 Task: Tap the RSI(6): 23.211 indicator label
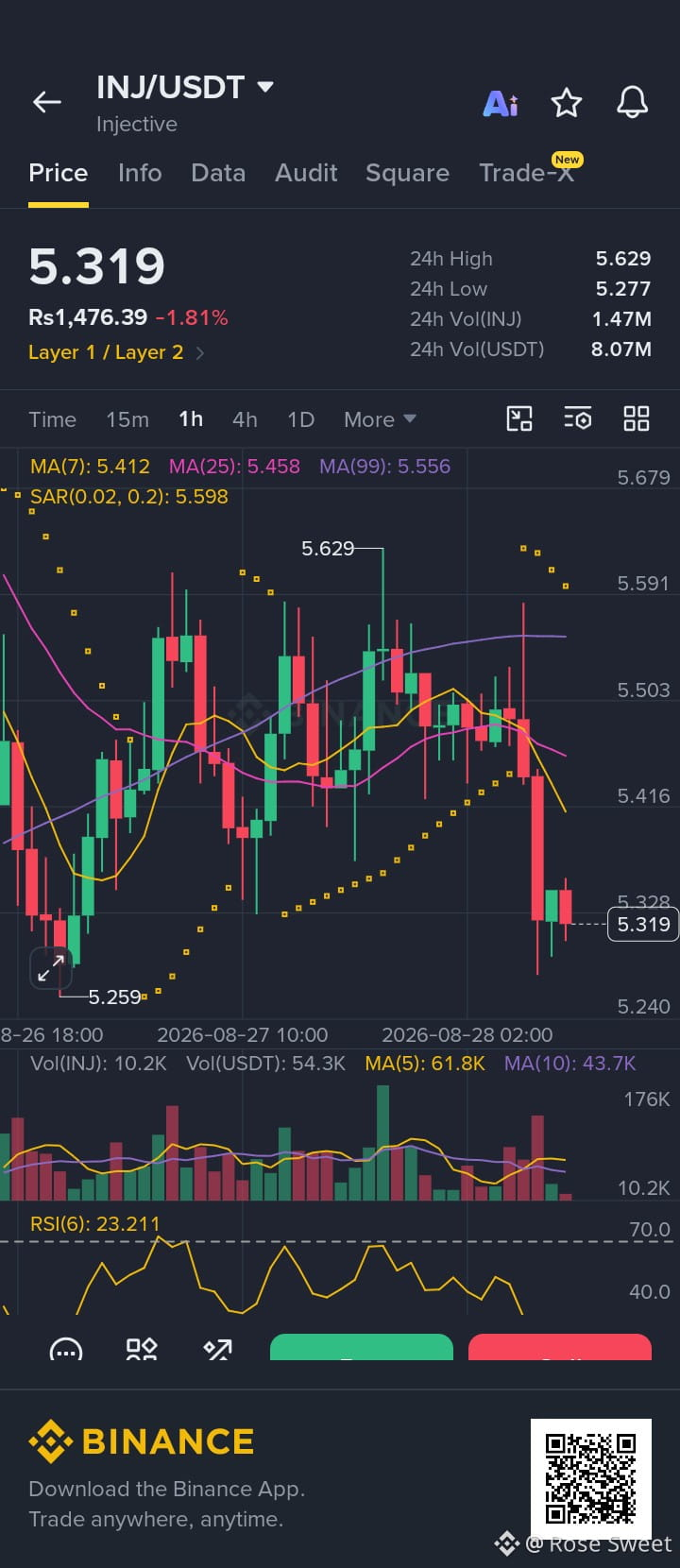click(94, 1224)
